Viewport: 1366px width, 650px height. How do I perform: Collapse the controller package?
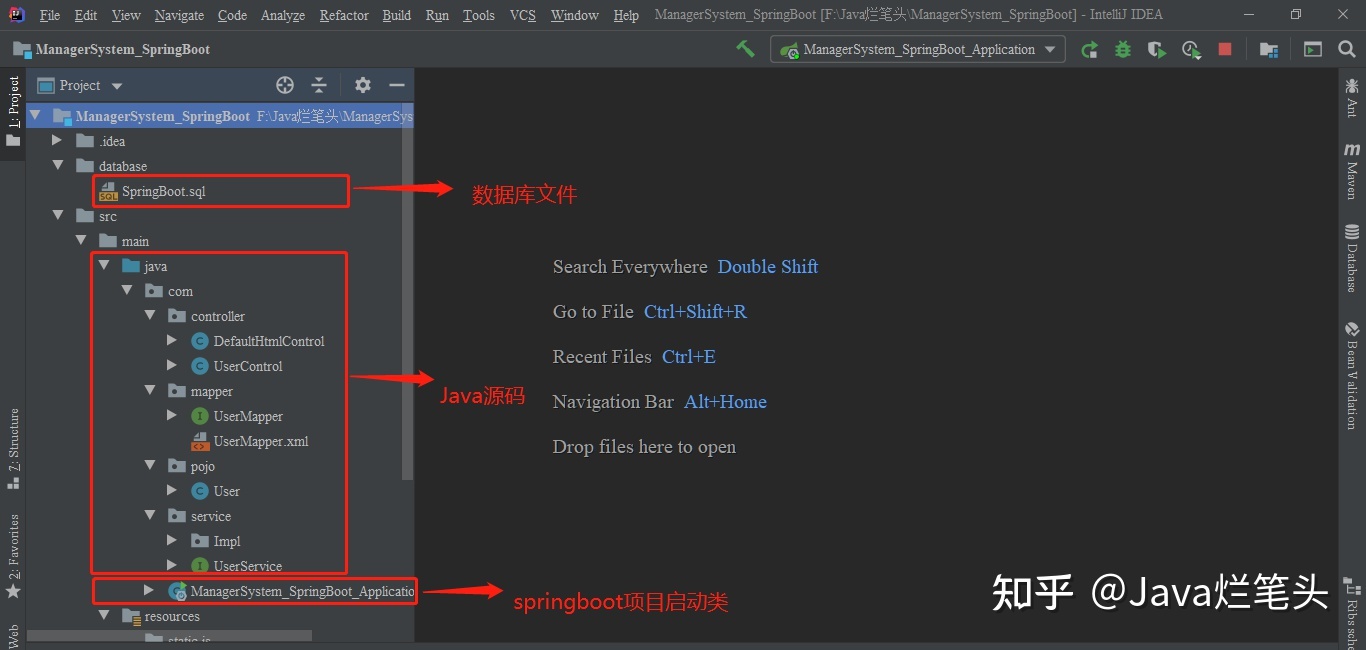(150, 316)
